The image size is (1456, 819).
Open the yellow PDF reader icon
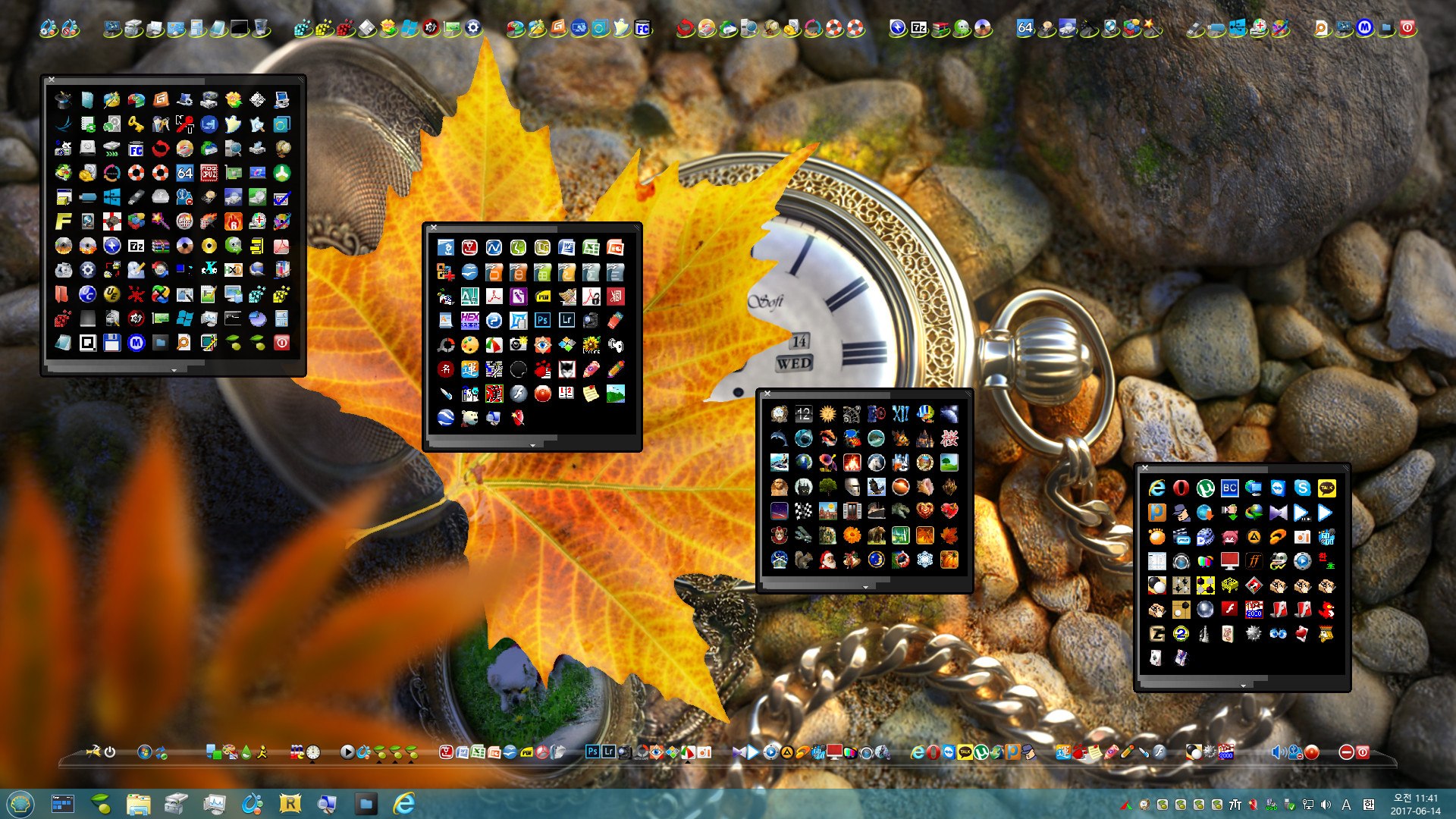pos(542,296)
